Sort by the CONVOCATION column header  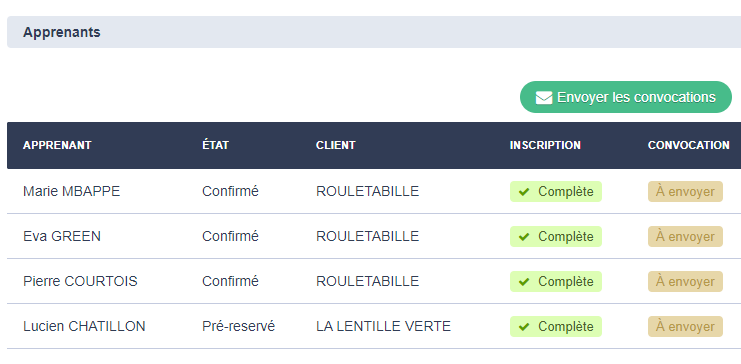pos(689,145)
